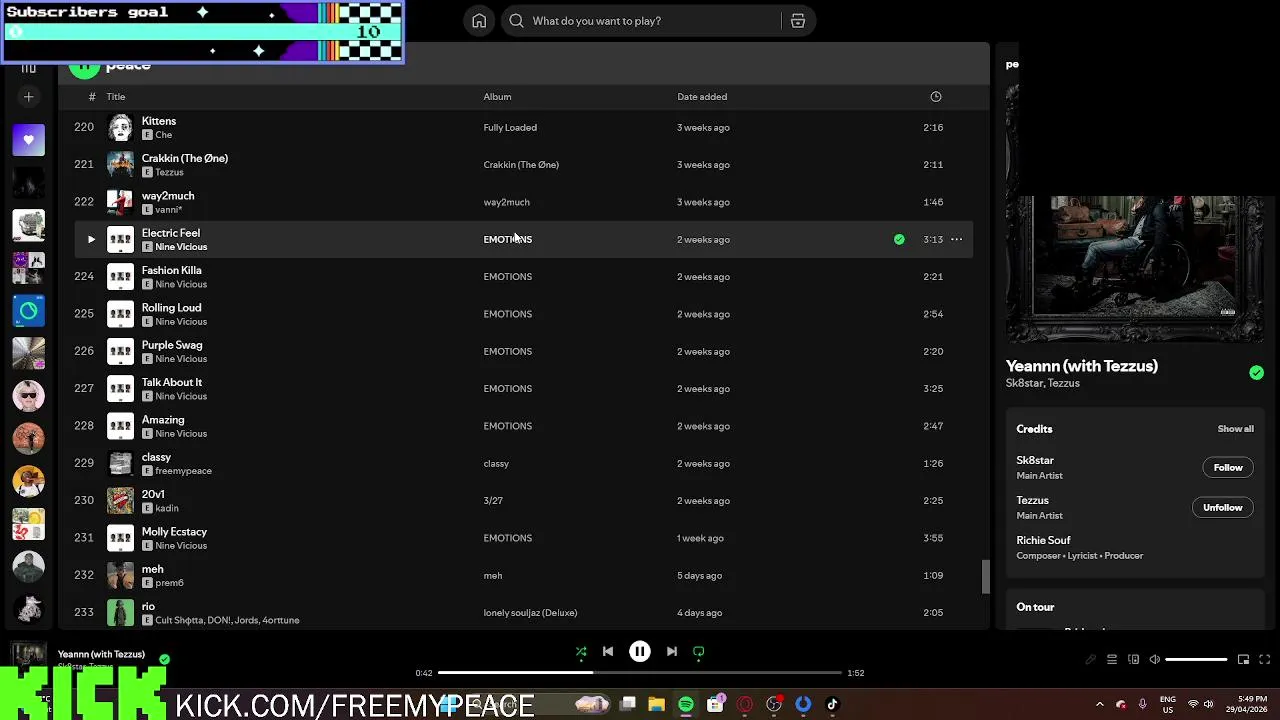This screenshot has height=720, width=1280.
Task: Open the Browse icon in search bar
Action: [798, 21]
